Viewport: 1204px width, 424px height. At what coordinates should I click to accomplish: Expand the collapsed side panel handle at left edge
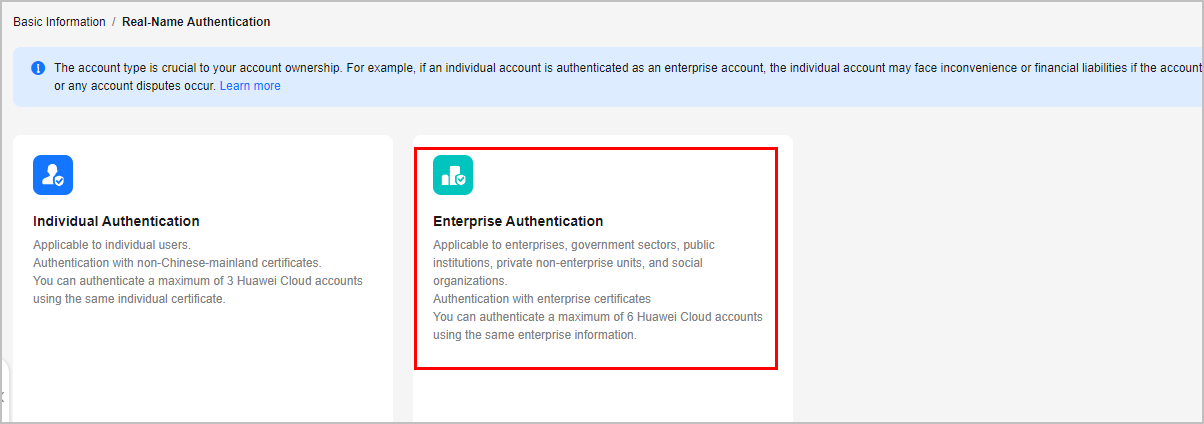pyautogui.click(x=3, y=392)
